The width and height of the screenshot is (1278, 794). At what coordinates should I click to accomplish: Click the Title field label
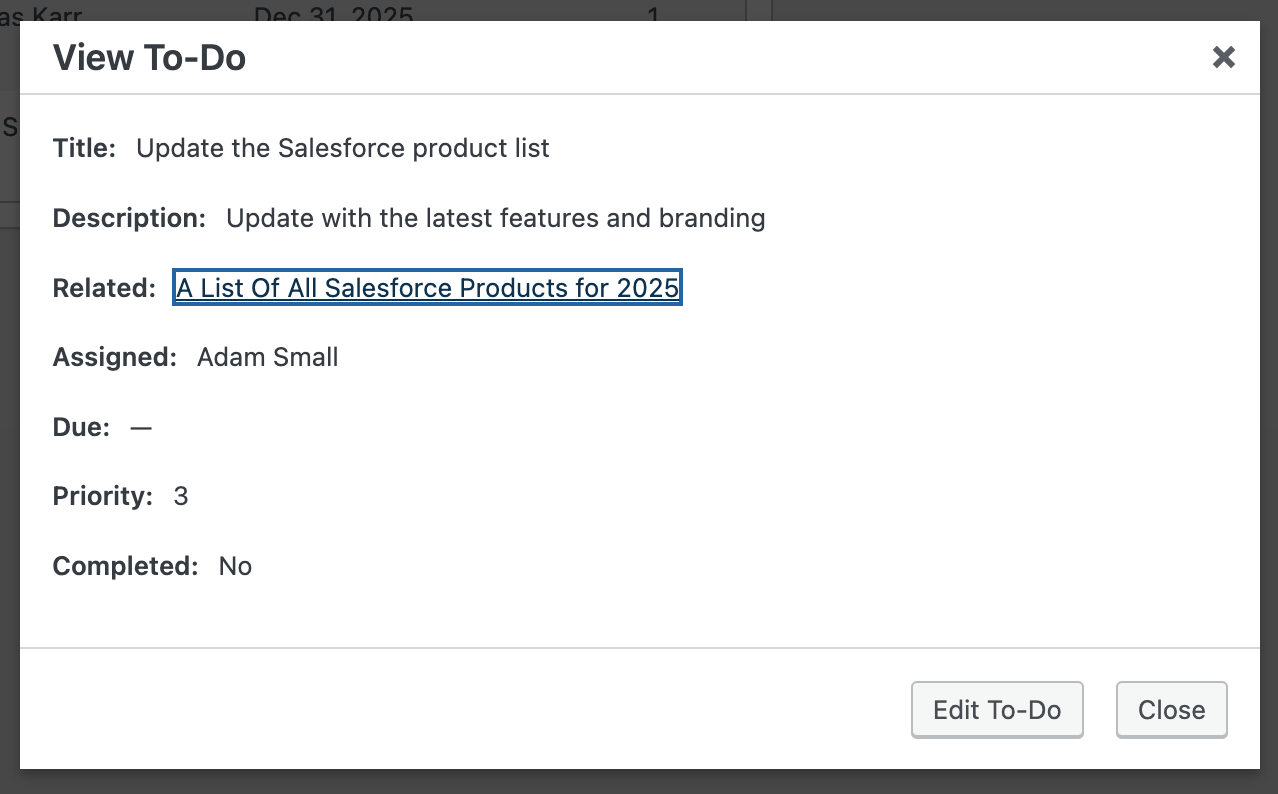coord(84,149)
